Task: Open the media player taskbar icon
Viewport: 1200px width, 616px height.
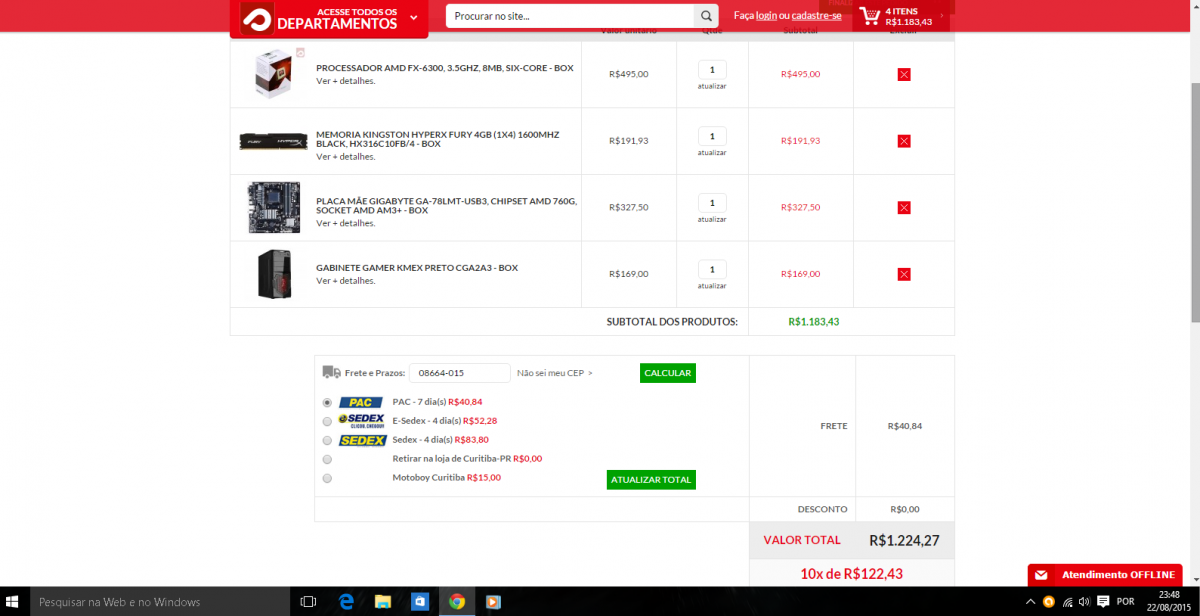Action: point(492,602)
